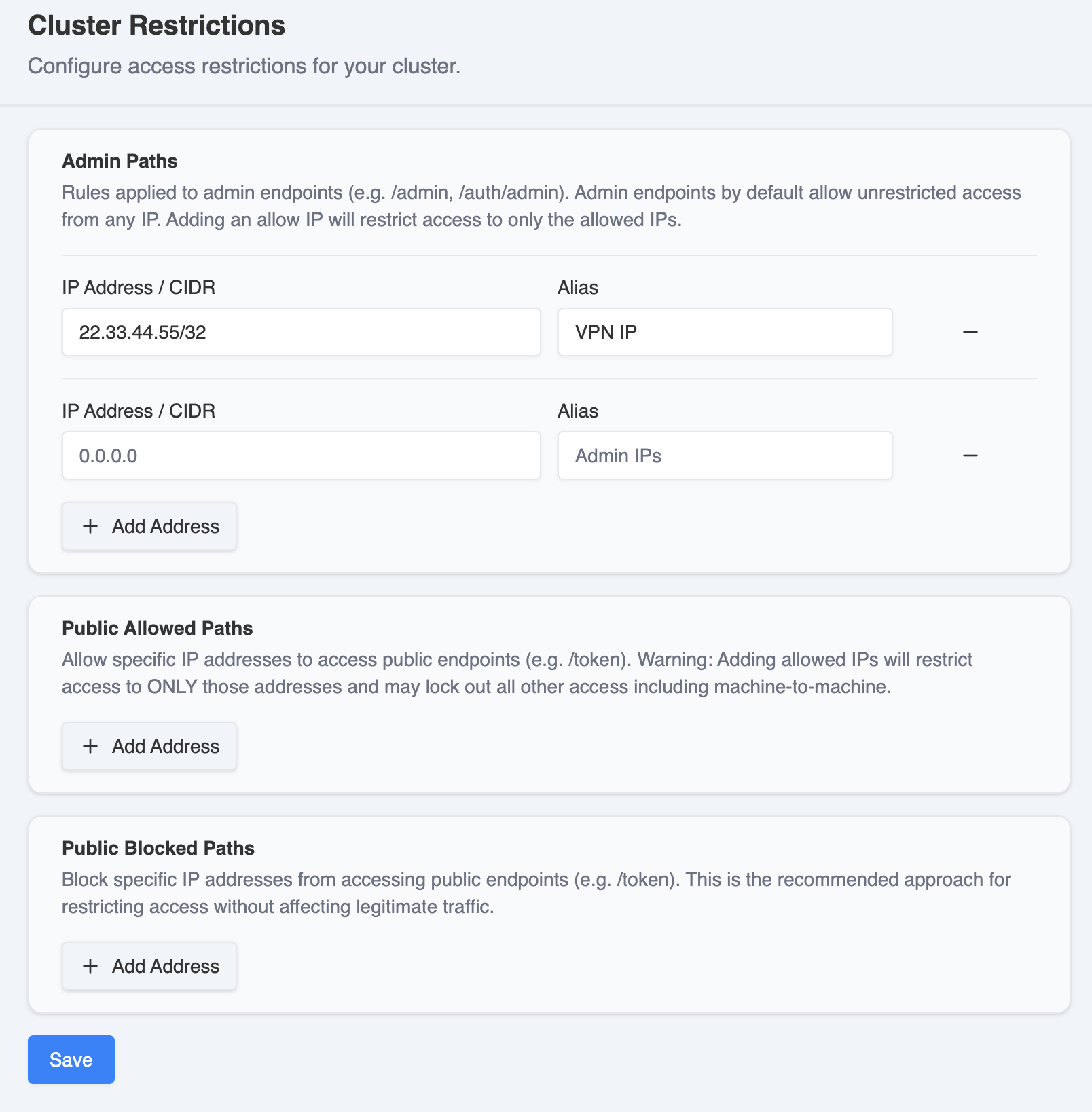Add an address to Public Allowed Paths
Image resolution: width=1092 pixels, height=1112 pixels.
pos(149,746)
